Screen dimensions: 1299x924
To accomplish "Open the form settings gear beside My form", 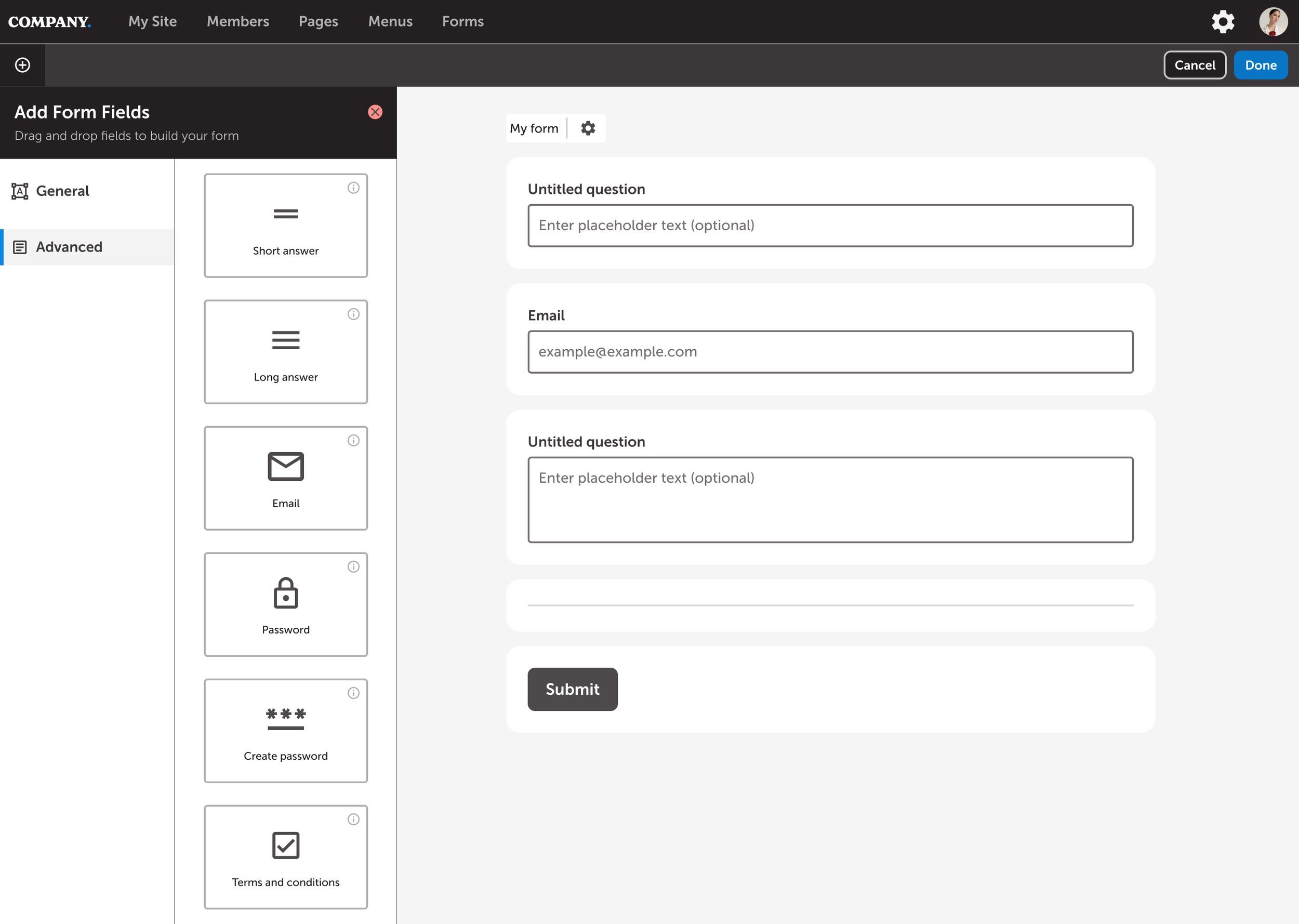I will pyautogui.click(x=588, y=128).
